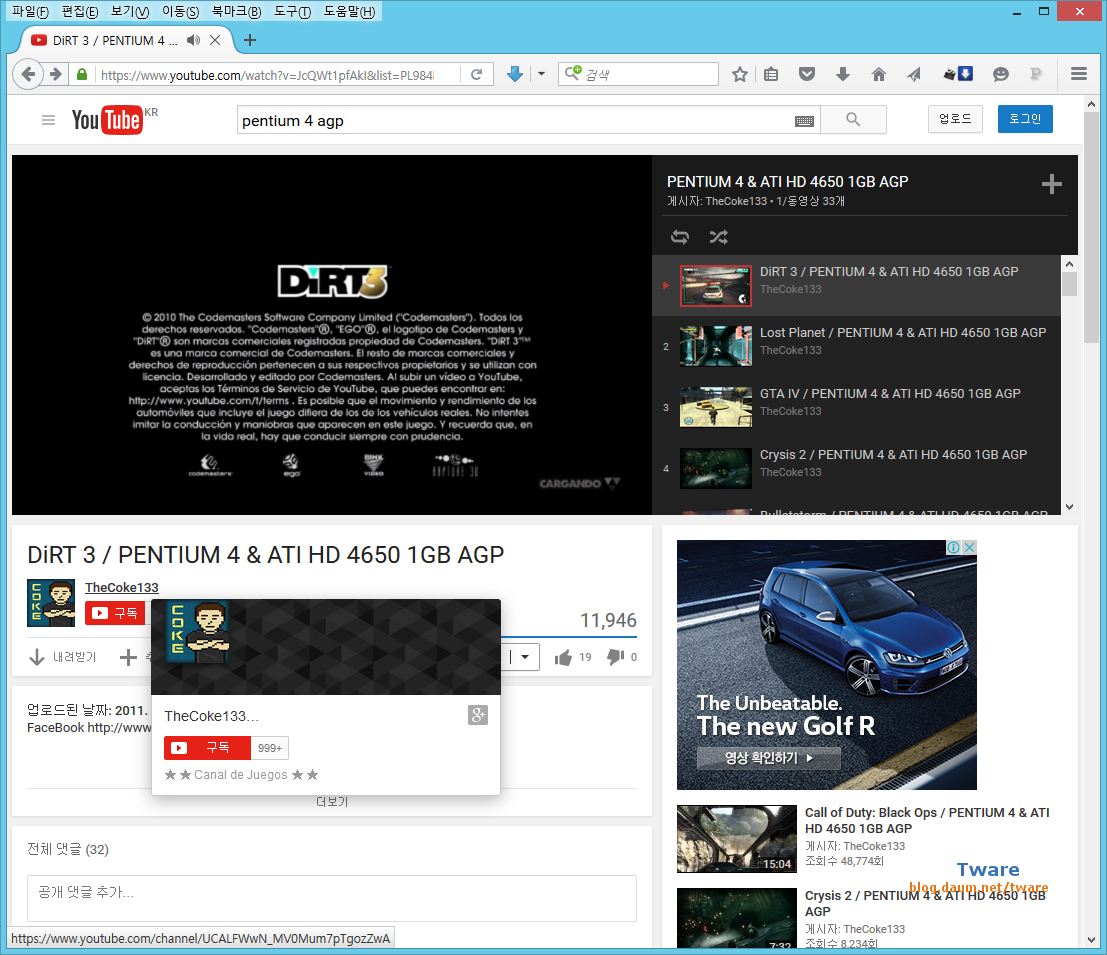Click the YouTube magnifier search button
Screen dimensions: 1107x955
853,120
